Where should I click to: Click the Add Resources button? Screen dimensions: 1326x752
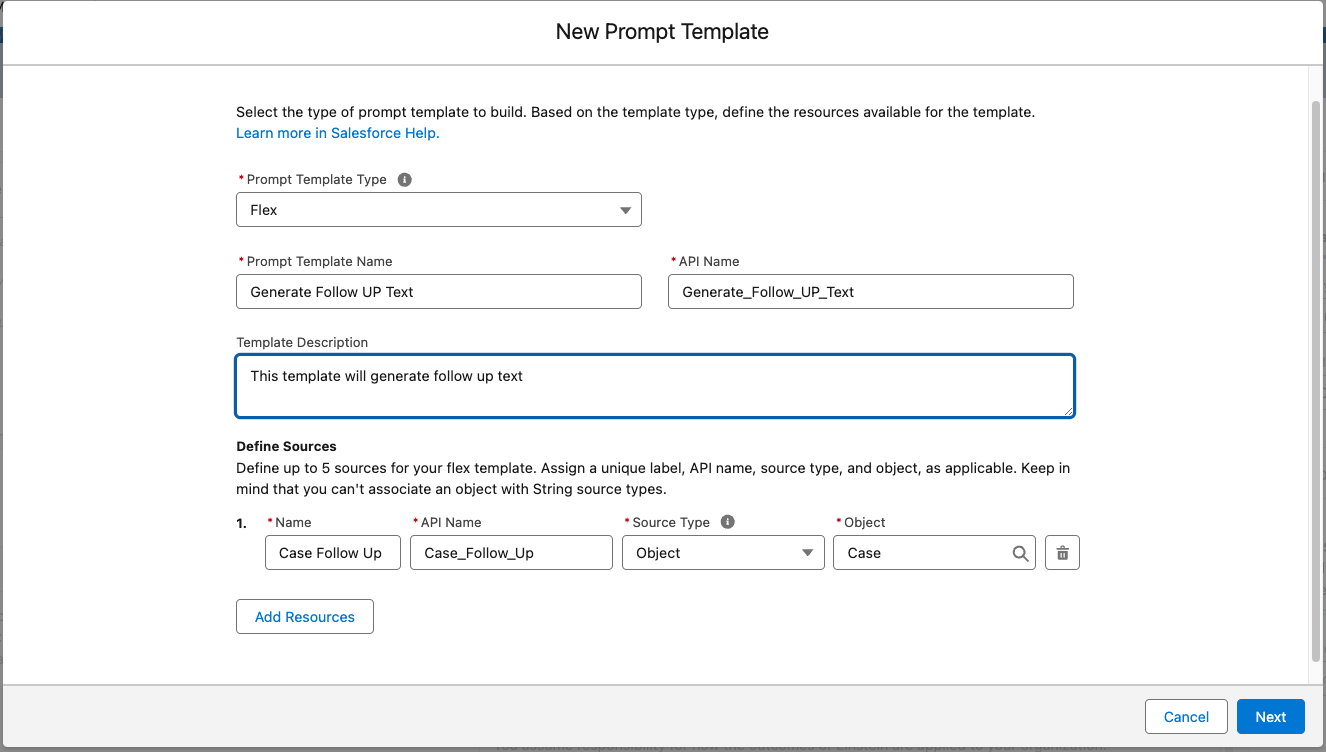[x=304, y=616]
